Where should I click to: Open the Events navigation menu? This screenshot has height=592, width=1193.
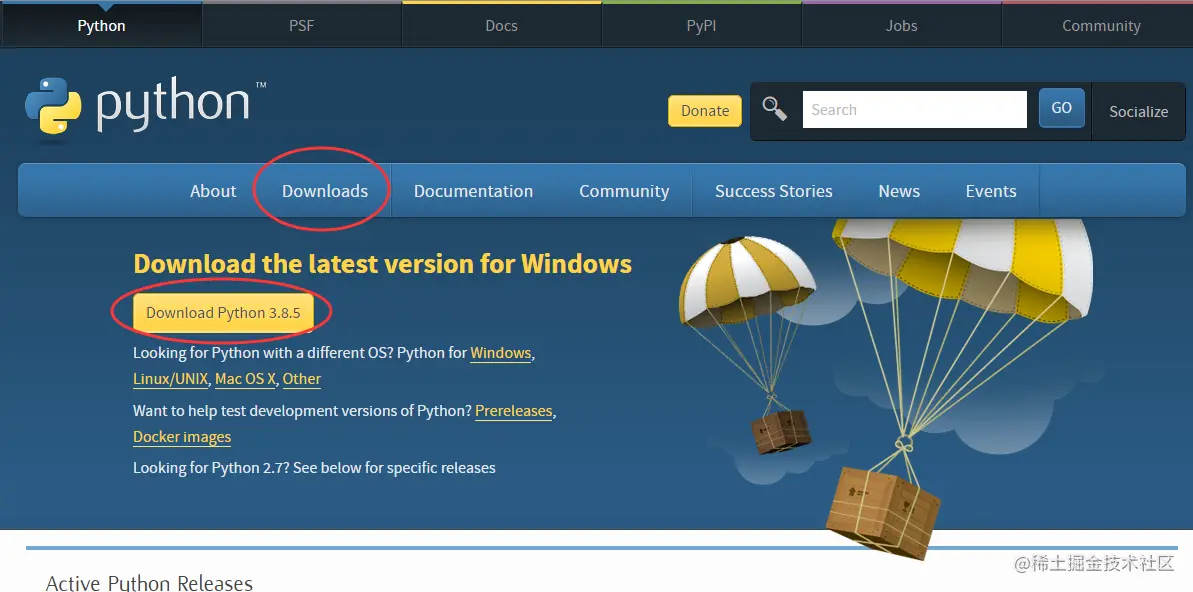click(x=991, y=191)
